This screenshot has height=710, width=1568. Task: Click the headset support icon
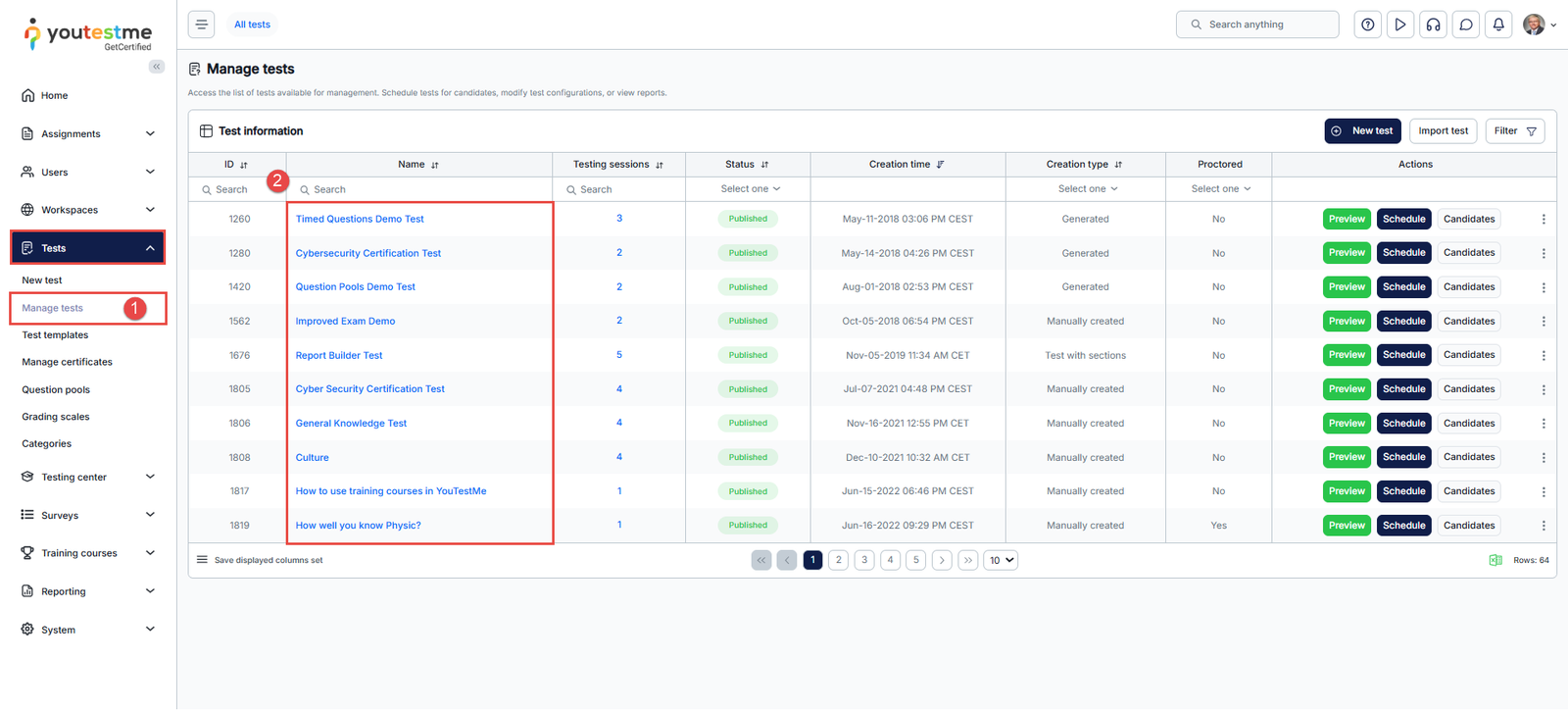point(1433,25)
